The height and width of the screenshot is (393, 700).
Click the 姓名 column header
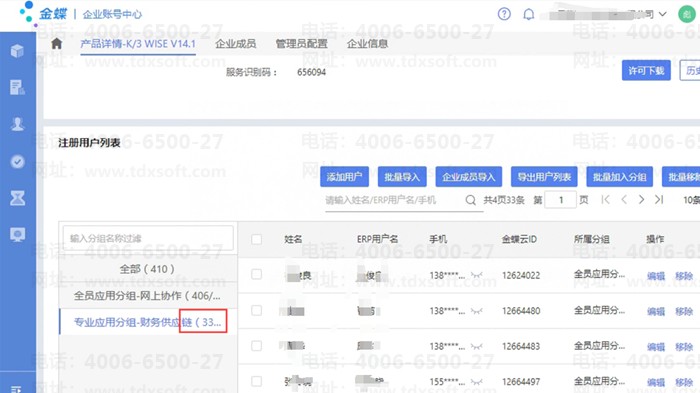click(293, 239)
